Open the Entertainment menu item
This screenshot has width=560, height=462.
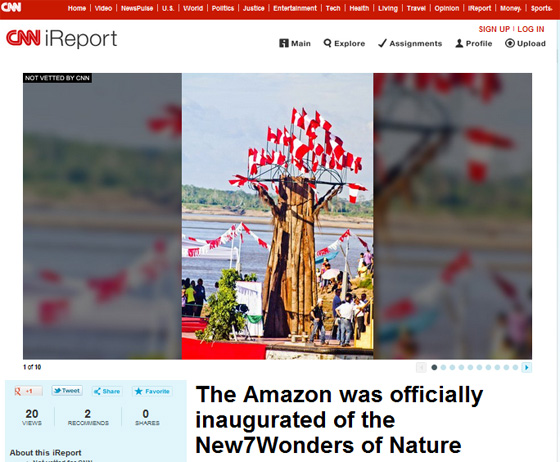[x=295, y=8]
